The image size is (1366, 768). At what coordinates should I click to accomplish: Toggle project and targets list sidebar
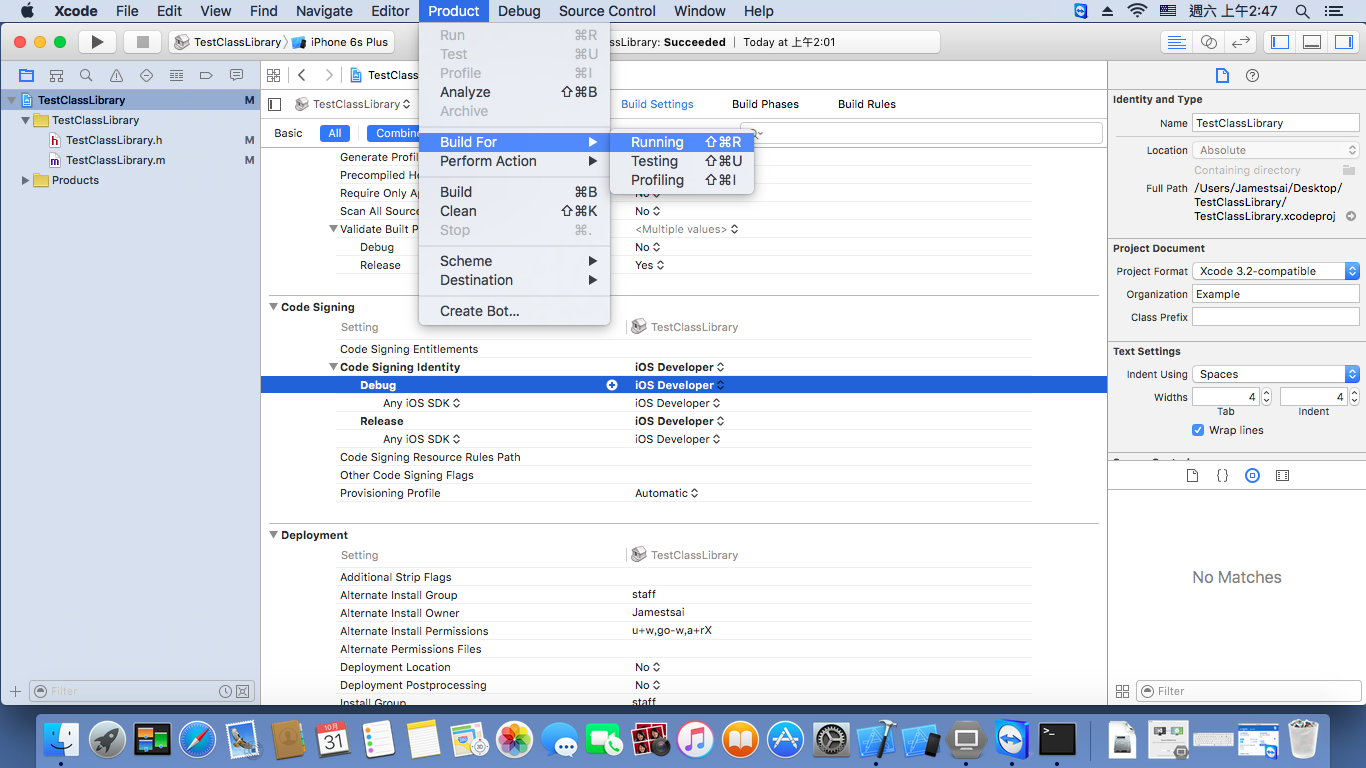[x=275, y=104]
